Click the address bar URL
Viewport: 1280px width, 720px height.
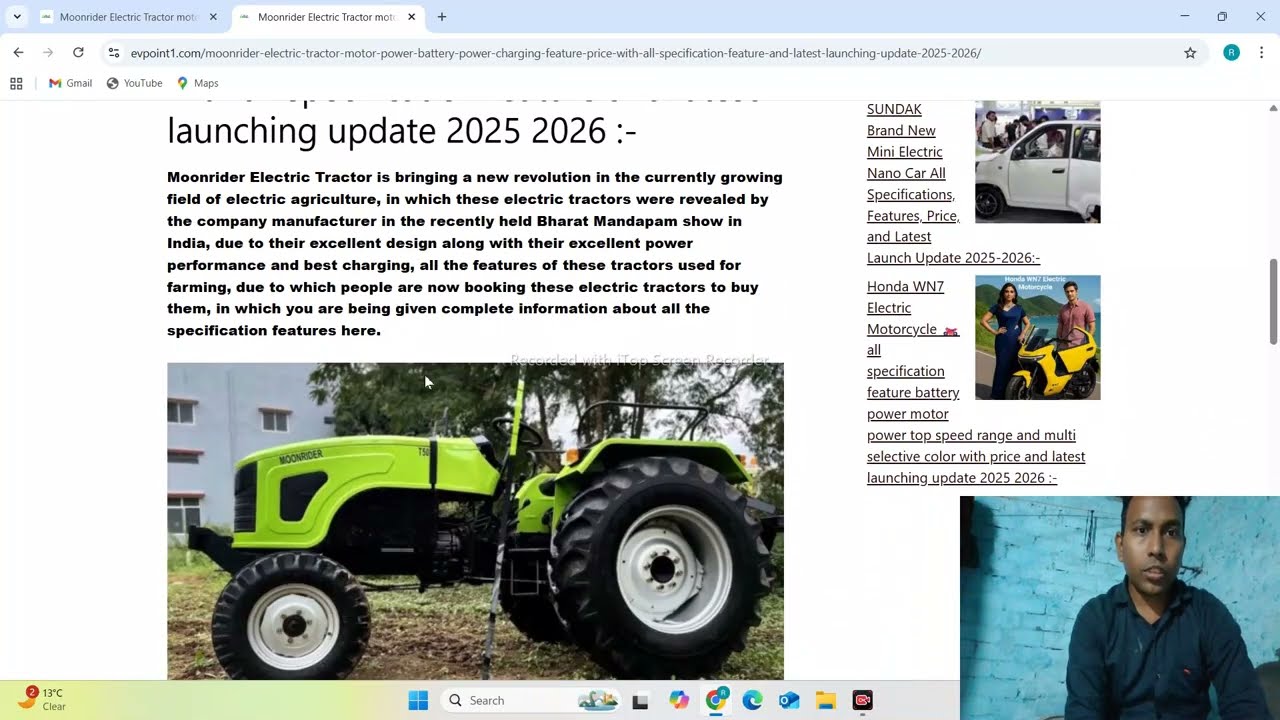click(x=555, y=53)
